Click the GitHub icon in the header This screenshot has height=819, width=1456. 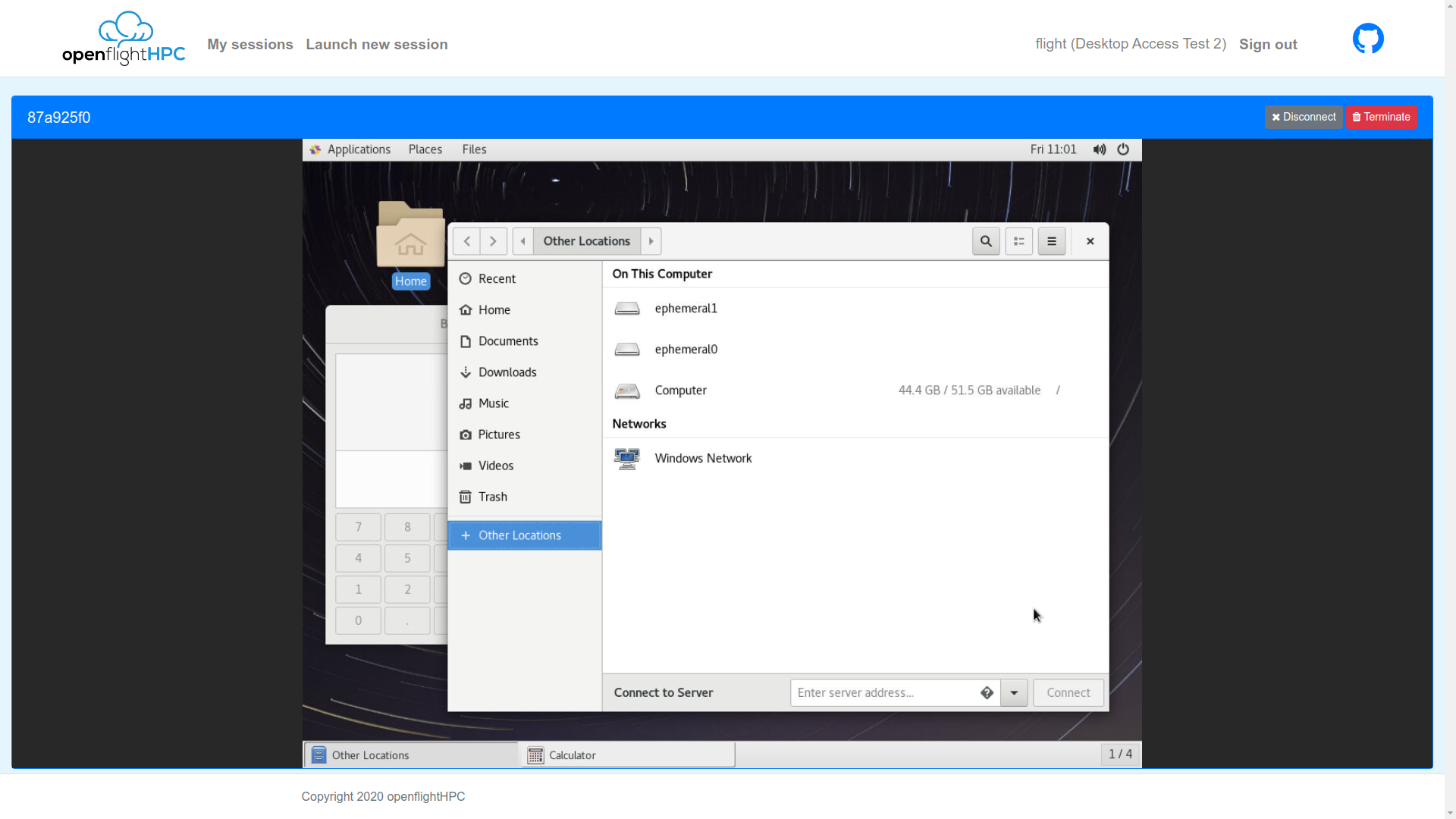click(1367, 37)
